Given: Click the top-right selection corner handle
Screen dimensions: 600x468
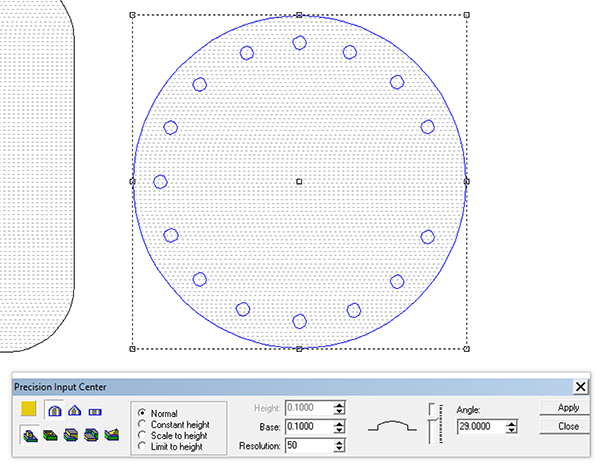Looking at the screenshot, I should 466,15.
